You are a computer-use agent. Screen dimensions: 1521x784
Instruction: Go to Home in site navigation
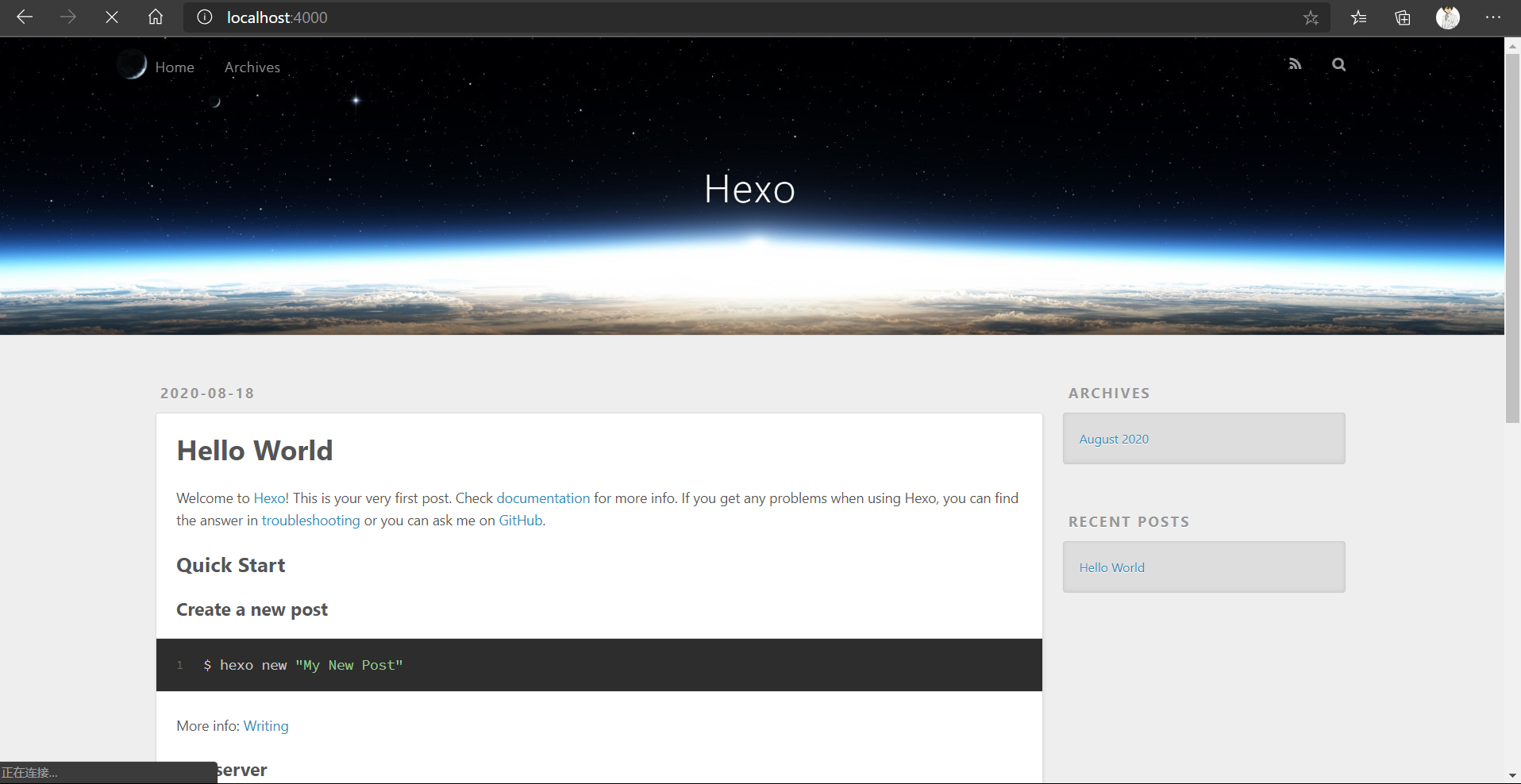tap(175, 67)
